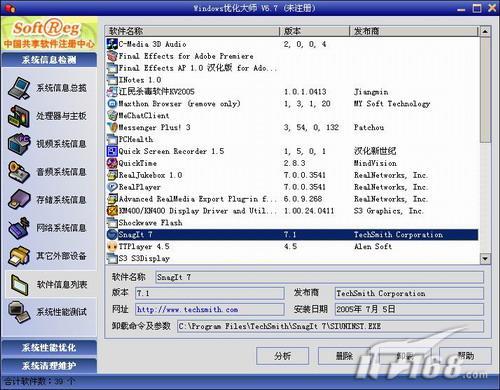This screenshot has height=390, width=500.
Task: Click version 3, 54, 0, 132
Action: pos(311,127)
